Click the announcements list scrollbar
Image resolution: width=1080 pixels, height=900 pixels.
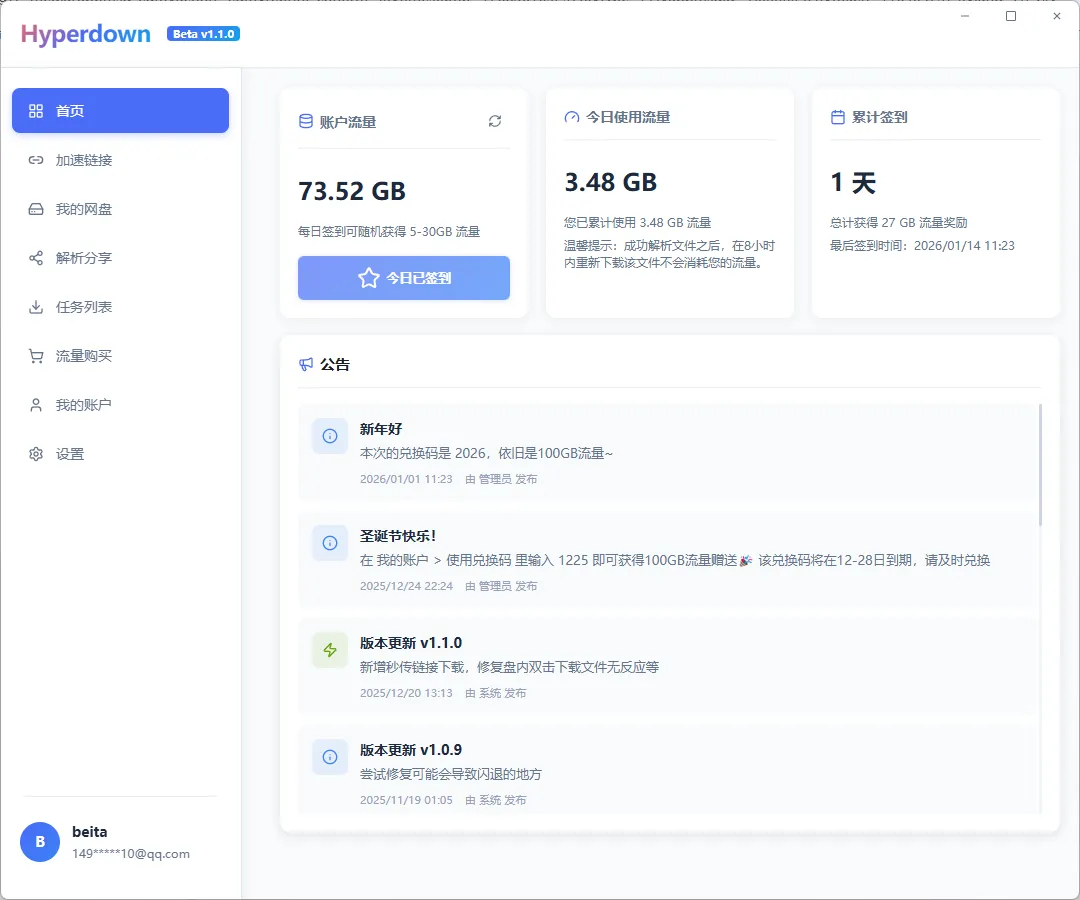pos(1040,465)
